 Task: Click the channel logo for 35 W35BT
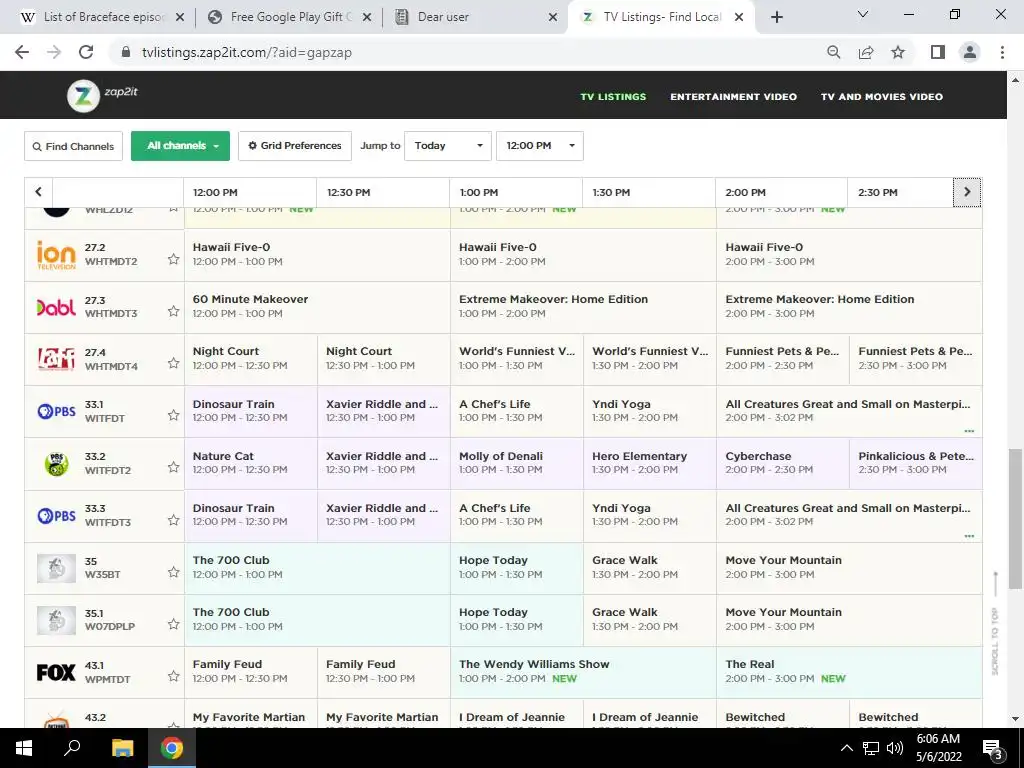click(56, 568)
